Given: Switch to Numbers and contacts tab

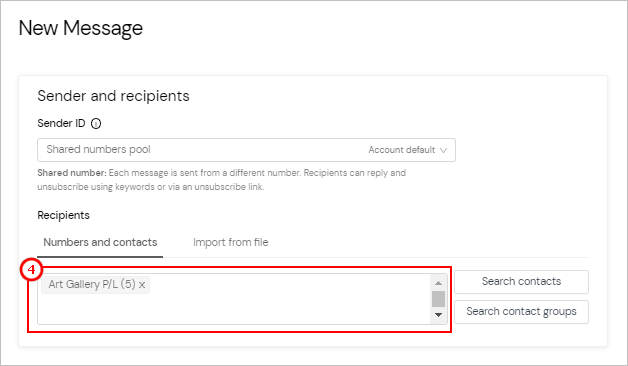Looking at the screenshot, I should (100, 242).
